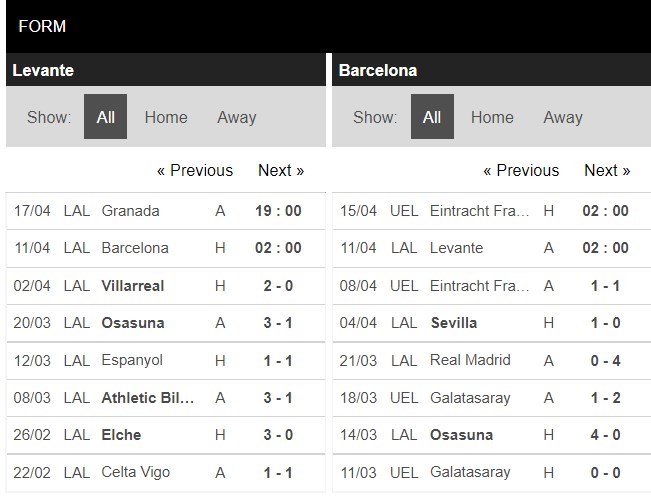Click the Celta Vigo 1 - 1 row
This screenshot has width=651, height=499.
point(166,472)
